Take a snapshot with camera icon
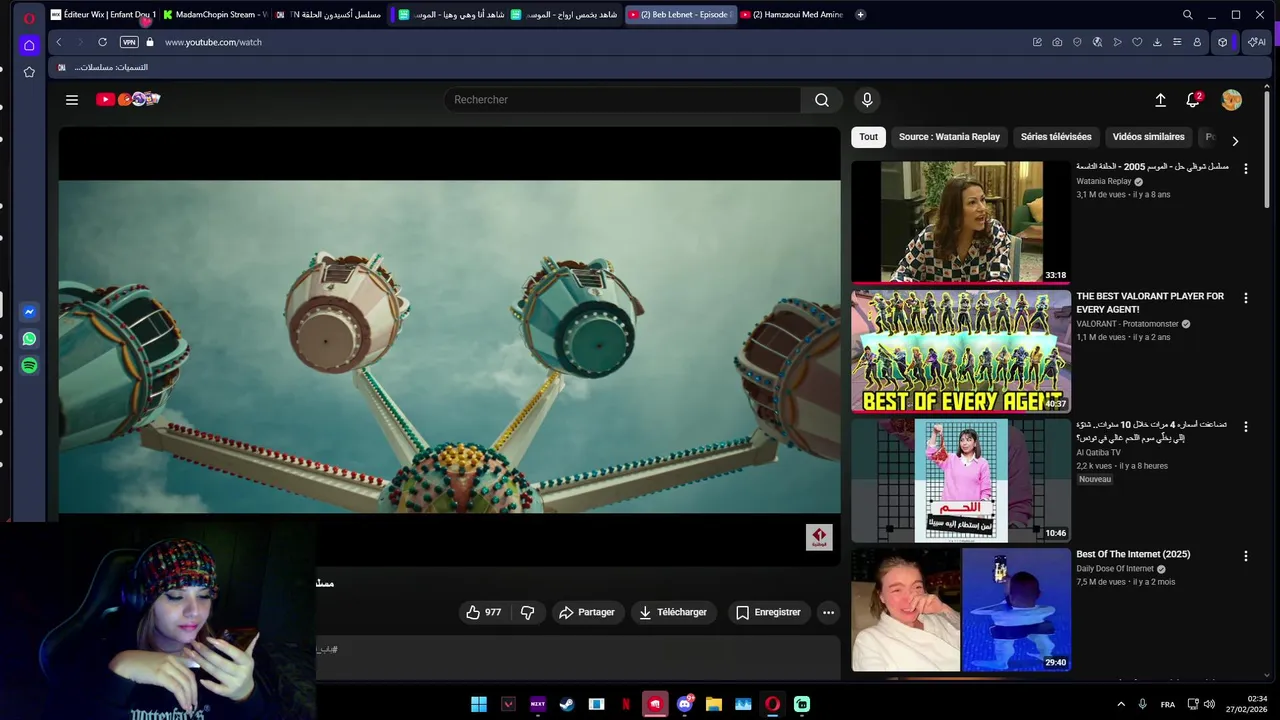 coord(1057,42)
